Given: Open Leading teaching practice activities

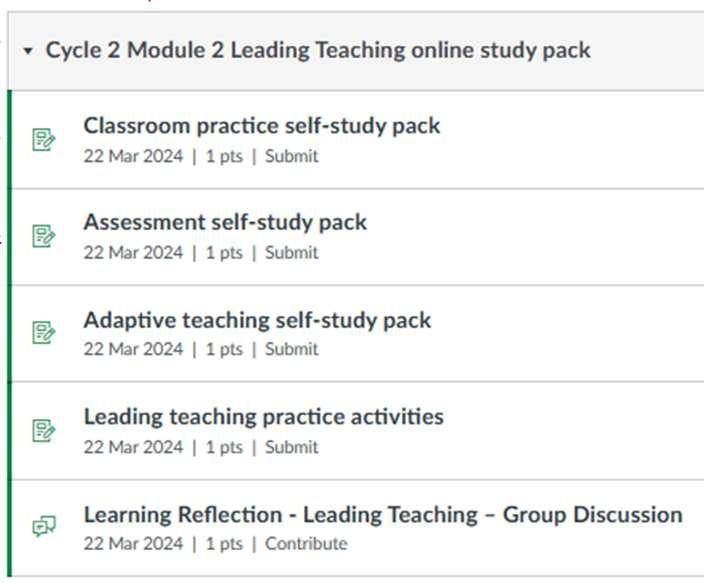Looking at the screenshot, I should click(x=263, y=416).
